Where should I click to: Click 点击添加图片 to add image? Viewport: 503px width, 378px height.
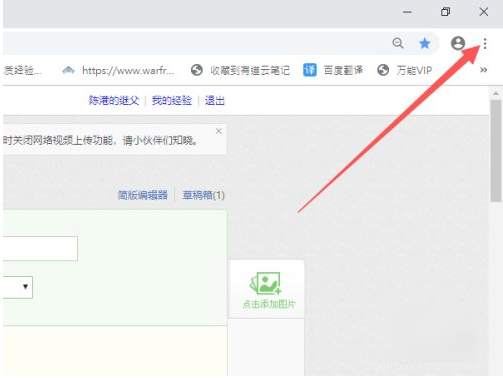coord(266,289)
